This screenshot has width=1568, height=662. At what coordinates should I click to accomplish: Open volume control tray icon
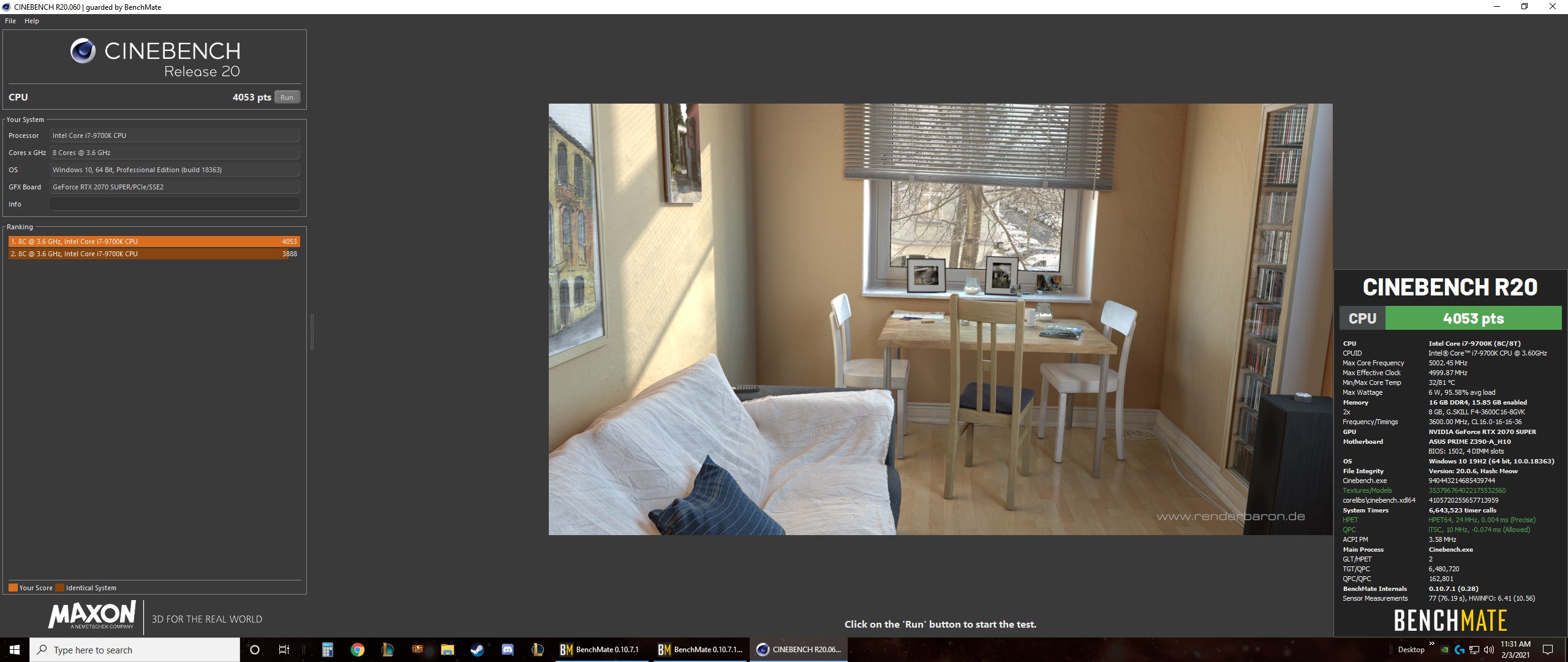[1489, 650]
